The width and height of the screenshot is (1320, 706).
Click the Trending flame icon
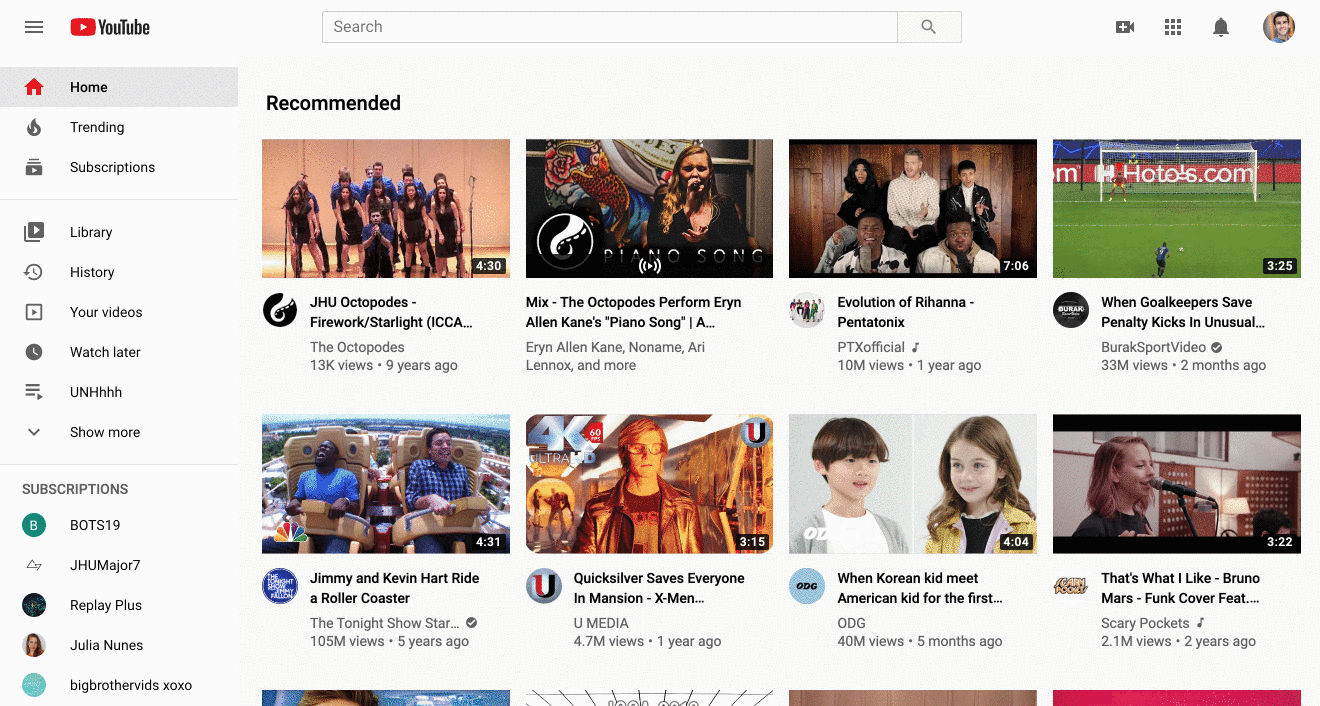[34, 127]
